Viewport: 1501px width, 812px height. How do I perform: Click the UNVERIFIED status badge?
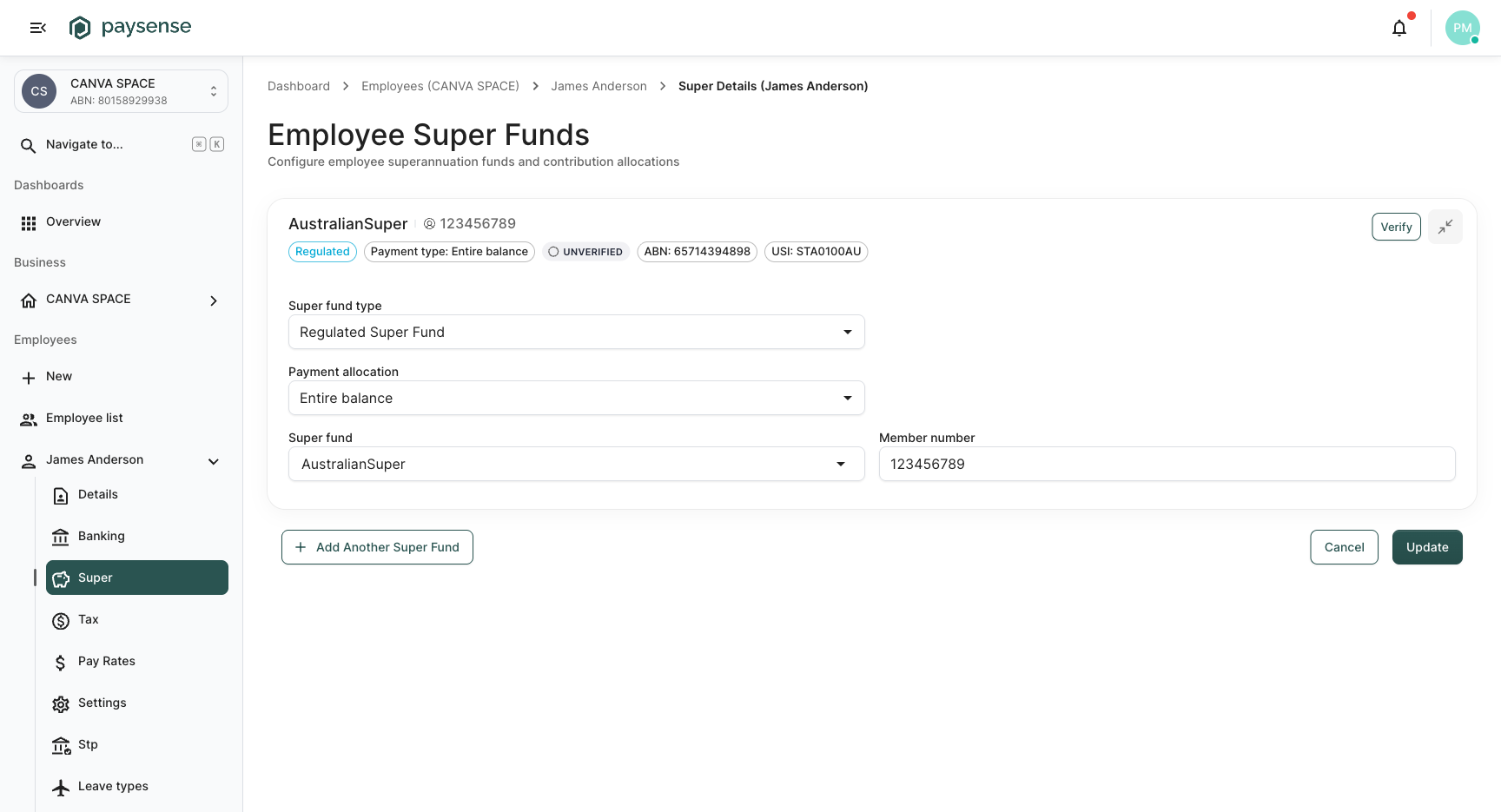[586, 252]
